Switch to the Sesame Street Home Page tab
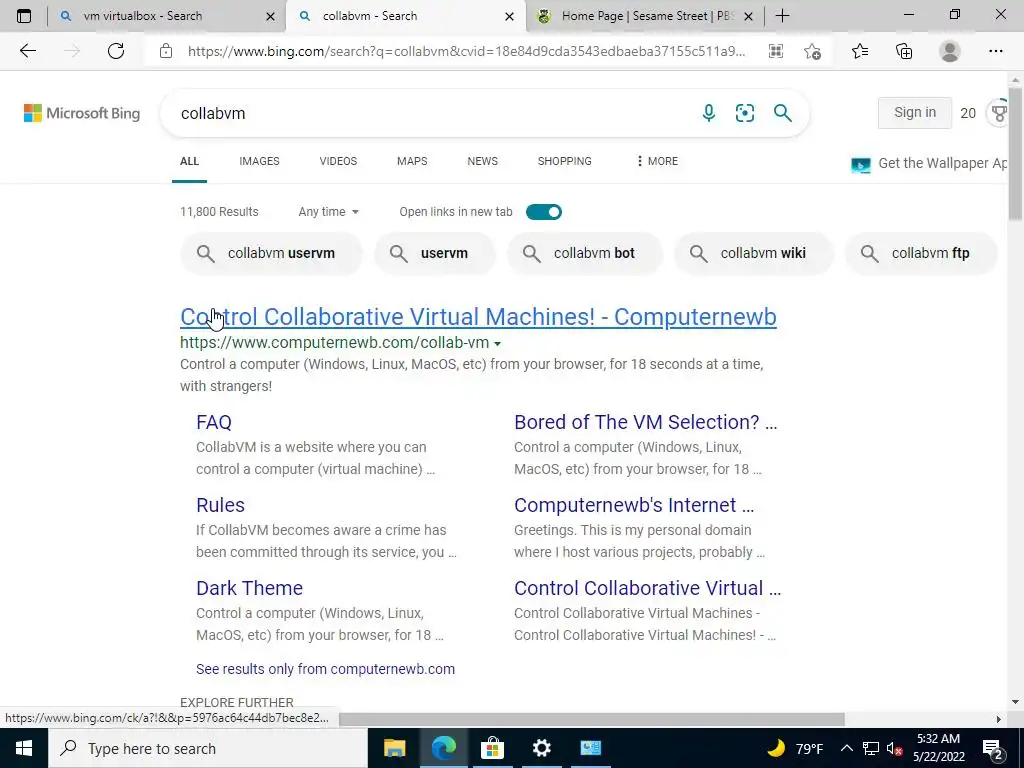Image resolution: width=1024 pixels, height=768 pixels. pyautogui.click(x=645, y=16)
